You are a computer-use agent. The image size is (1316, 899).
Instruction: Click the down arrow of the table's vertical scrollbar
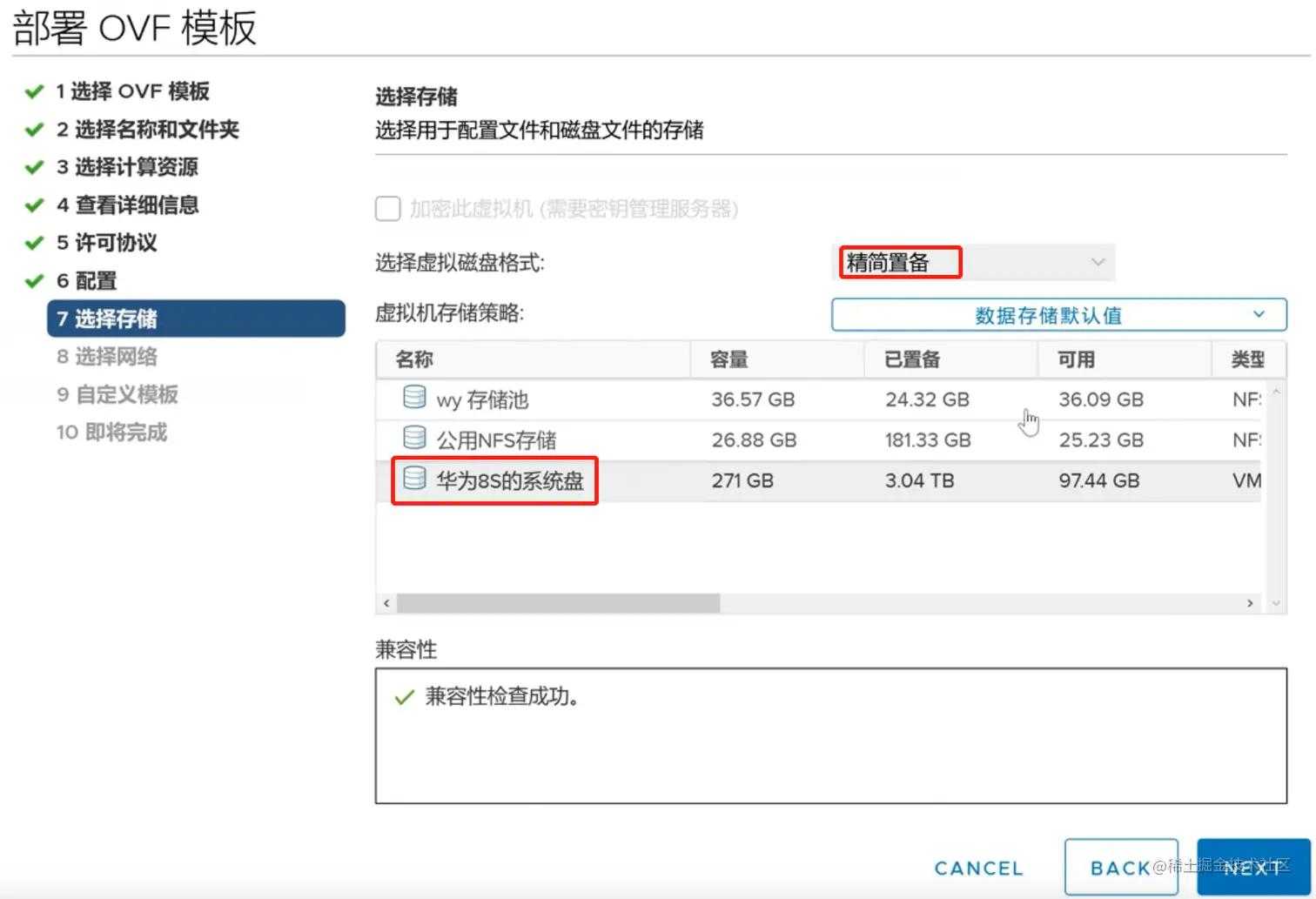coord(1277,603)
